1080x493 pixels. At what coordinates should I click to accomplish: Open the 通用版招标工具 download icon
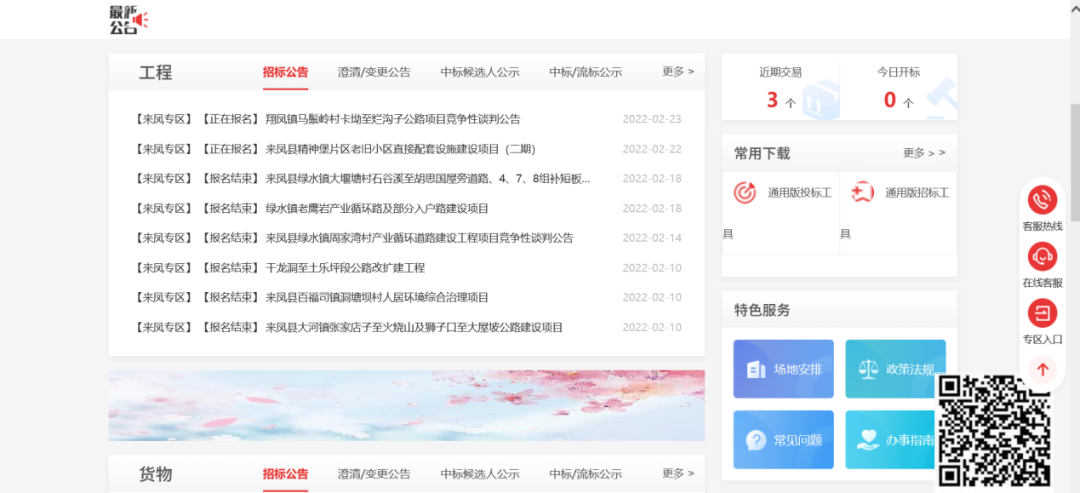coord(862,192)
